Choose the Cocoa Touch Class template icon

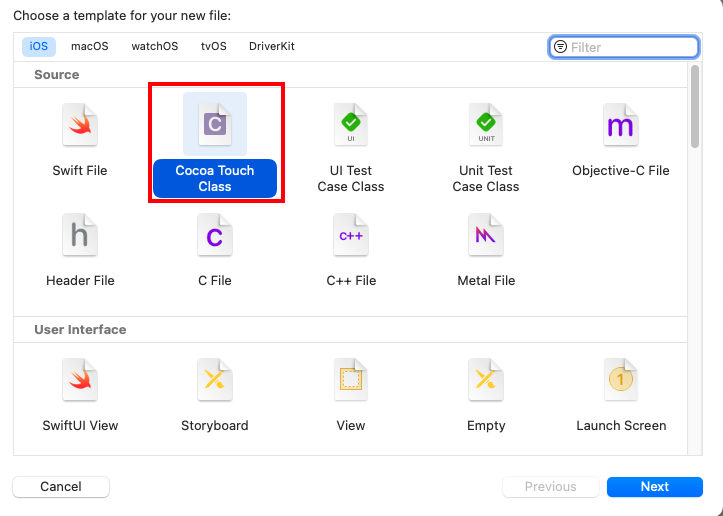coord(215,125)
